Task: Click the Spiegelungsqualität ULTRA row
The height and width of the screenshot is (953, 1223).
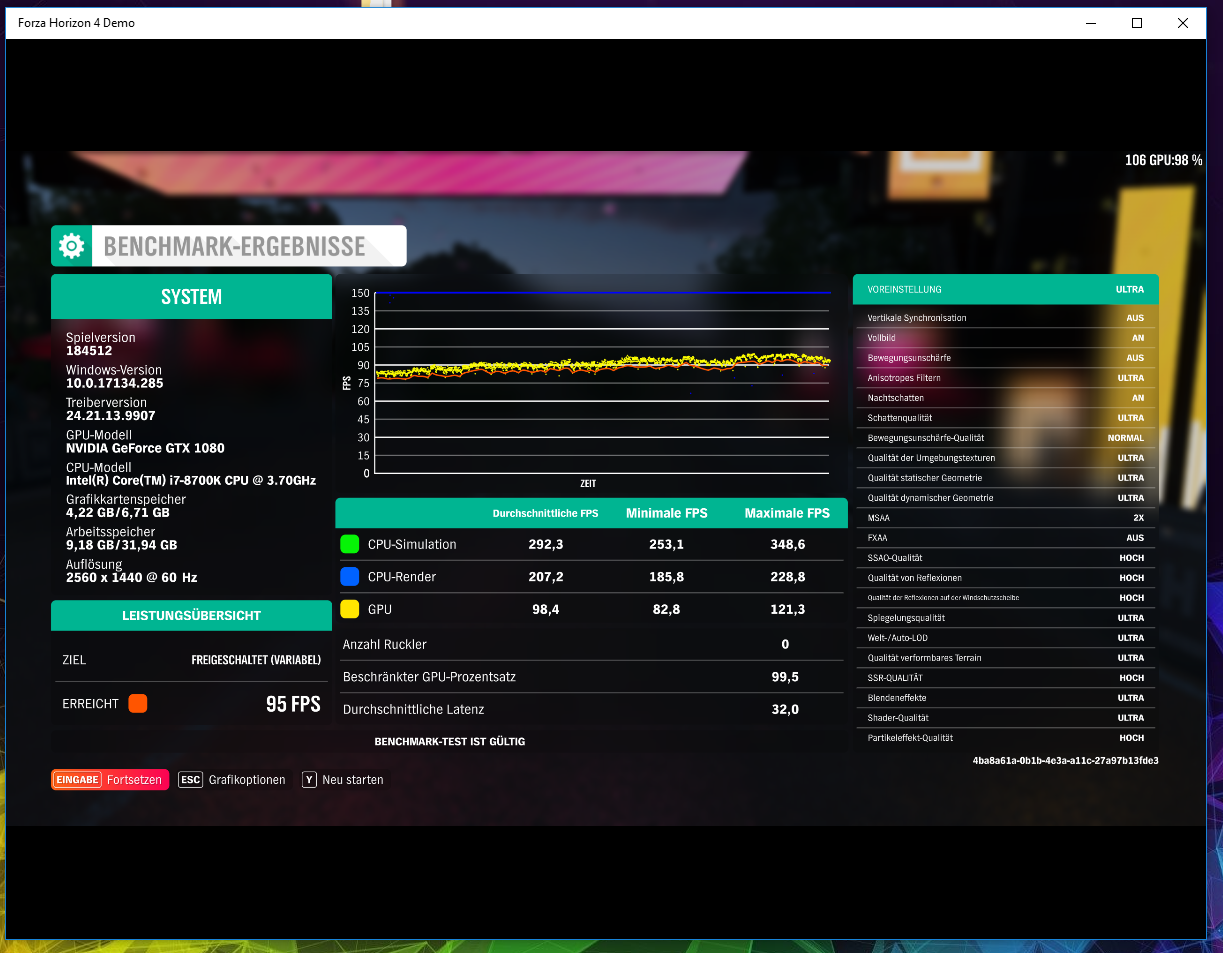Action: pos(1005,618)
